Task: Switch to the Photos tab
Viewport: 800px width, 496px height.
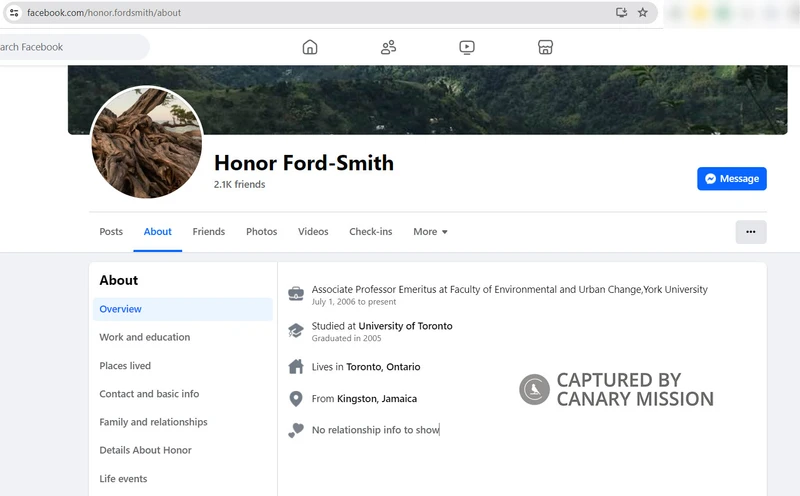Action: [x=262, y=232]
